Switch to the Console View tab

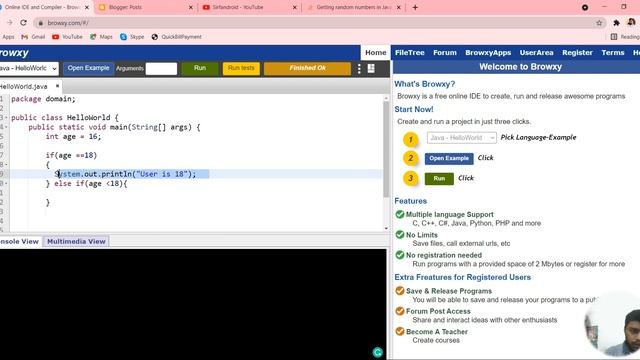click(x=20, y=242)
